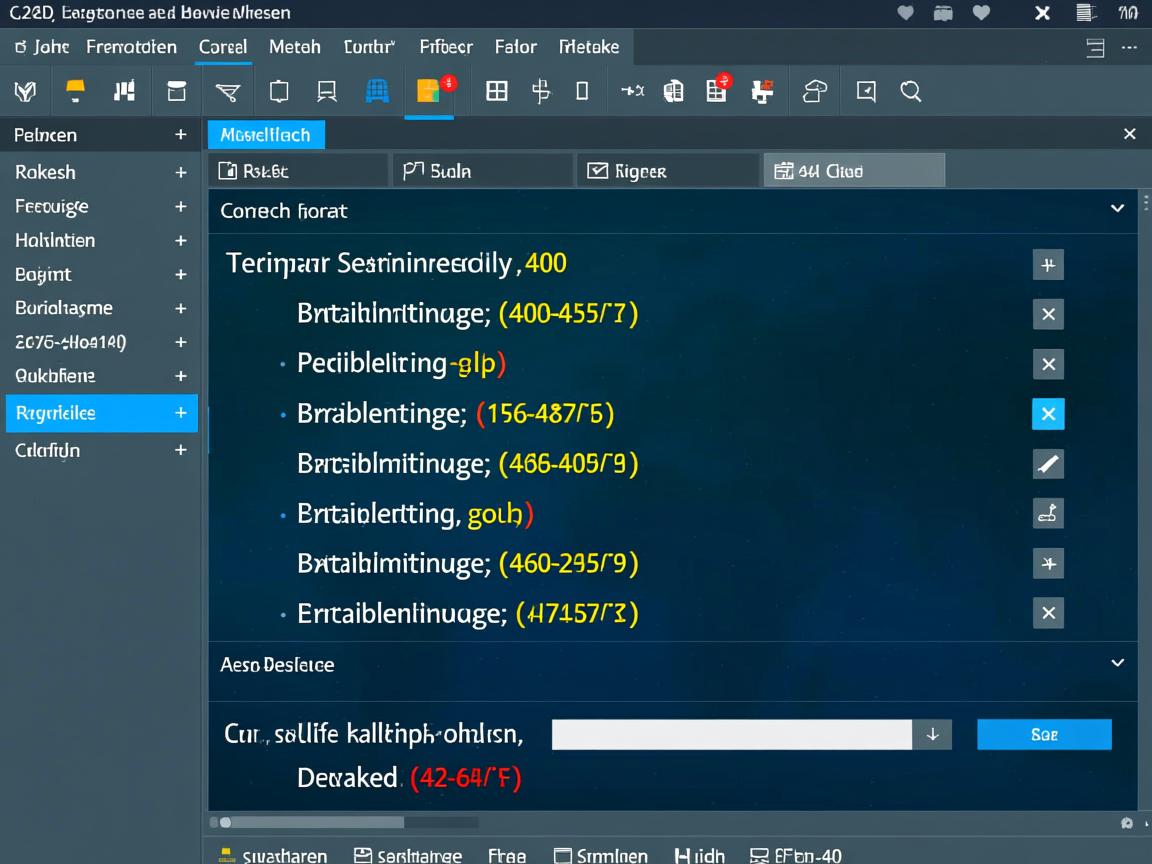Expand the Rokesh sidebar item with plus
Viewport: 1152px width, 864px height.
(x=181, y=172)
